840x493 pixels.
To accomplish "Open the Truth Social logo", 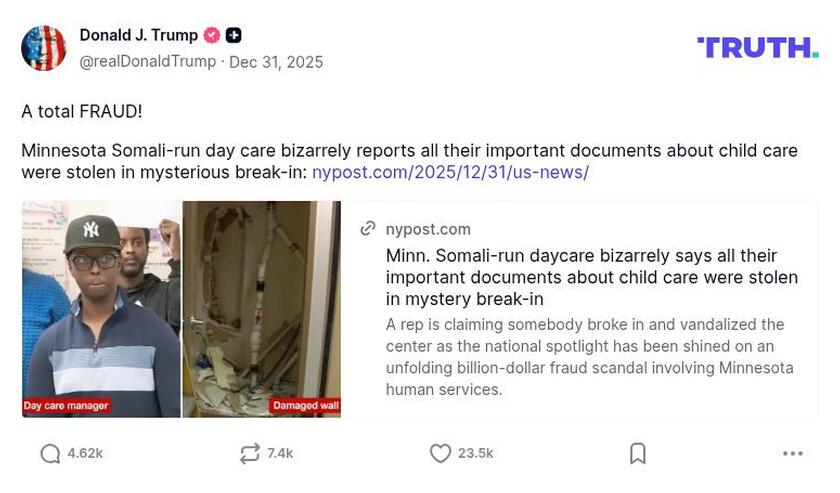I will pyautogui.click(x=757, y=47).
